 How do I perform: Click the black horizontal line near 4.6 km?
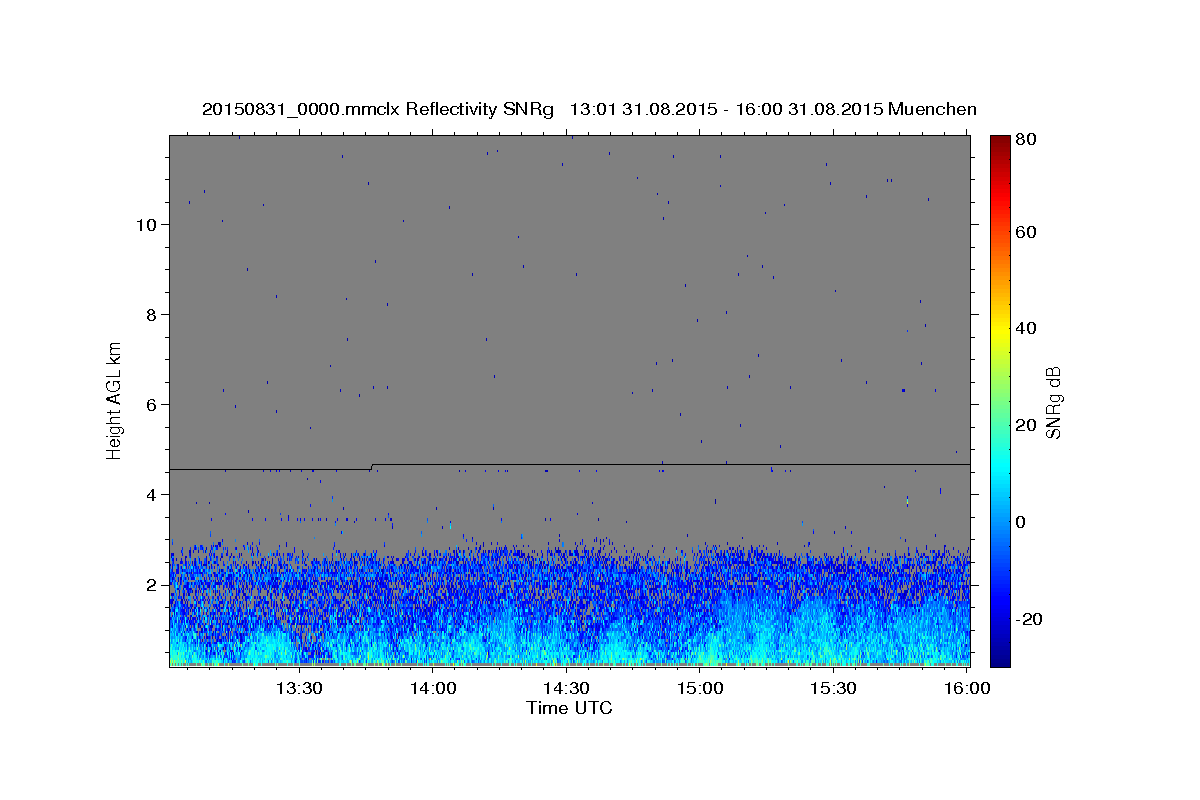pos(570,465)
